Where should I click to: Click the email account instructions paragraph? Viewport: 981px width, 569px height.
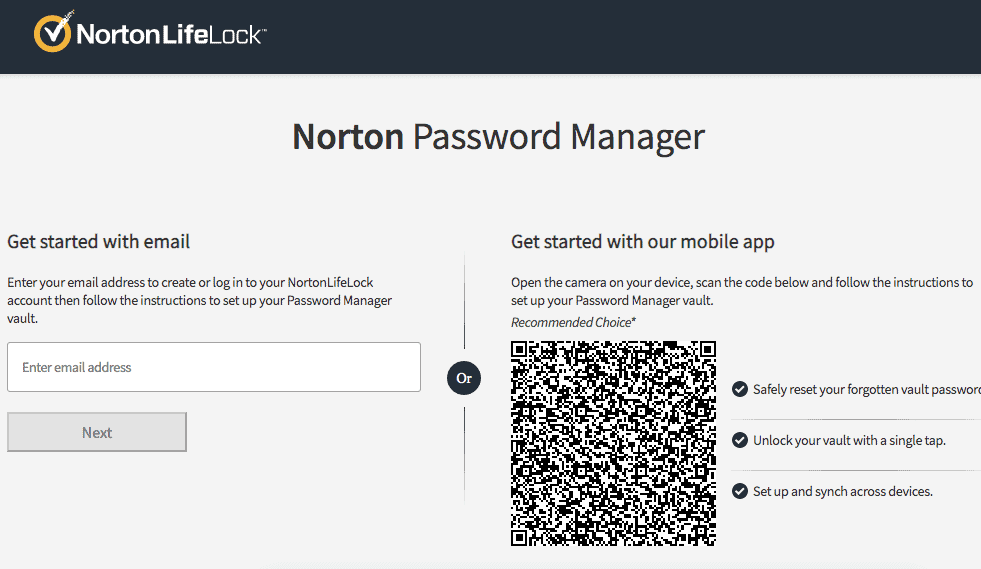200,300
